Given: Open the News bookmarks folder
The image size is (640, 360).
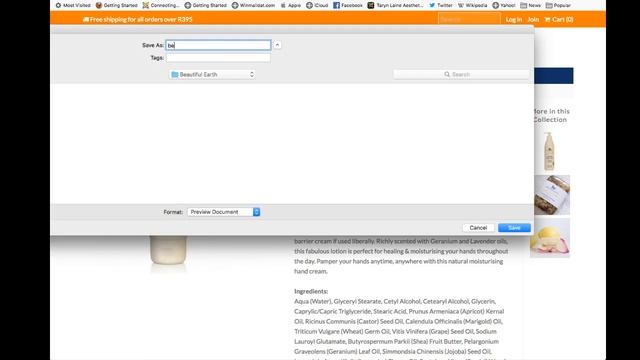Looking at the screenshot, I should click(x=530, y=5).
